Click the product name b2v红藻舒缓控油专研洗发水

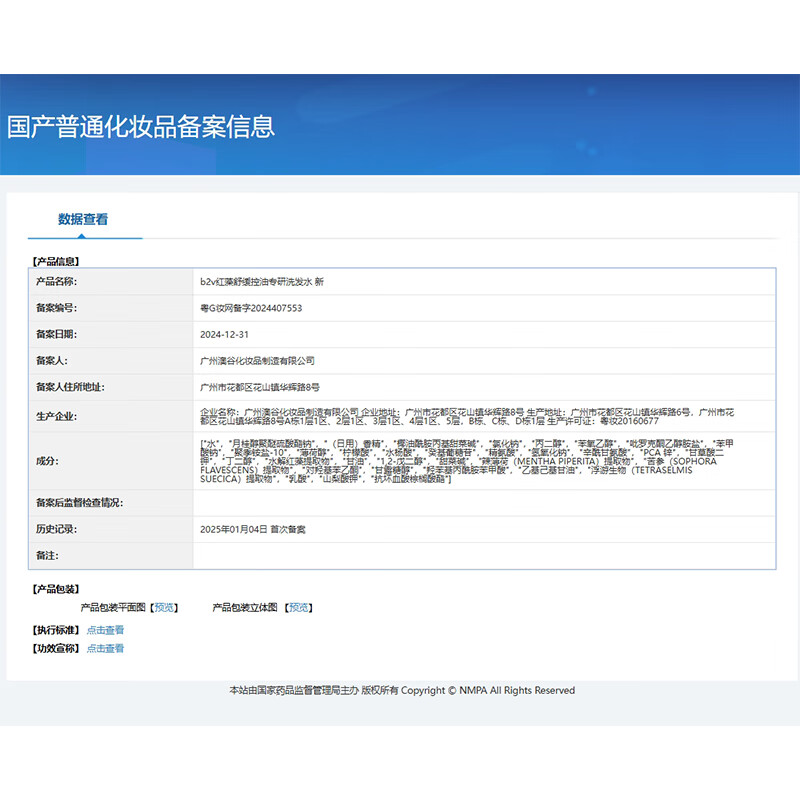coord(261,282)
